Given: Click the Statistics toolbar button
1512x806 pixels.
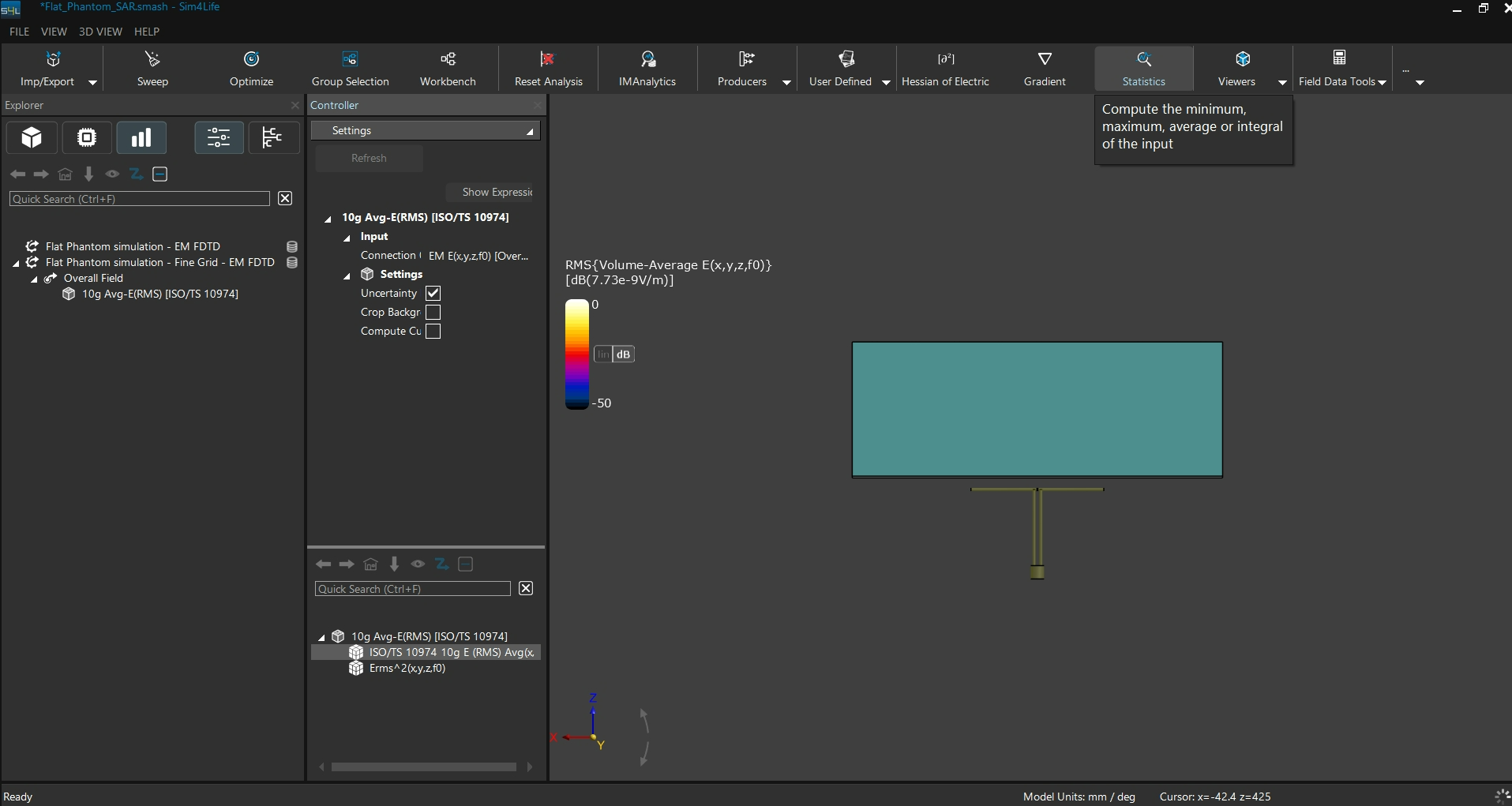Looking at the screenshot, I should coord(1143,69).
